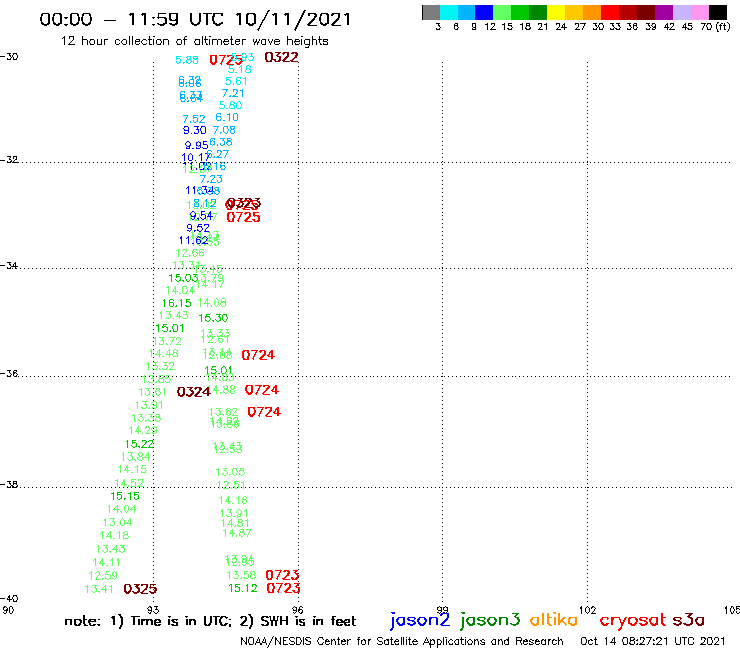Click the wave height value '16.15'

point(177,303)
